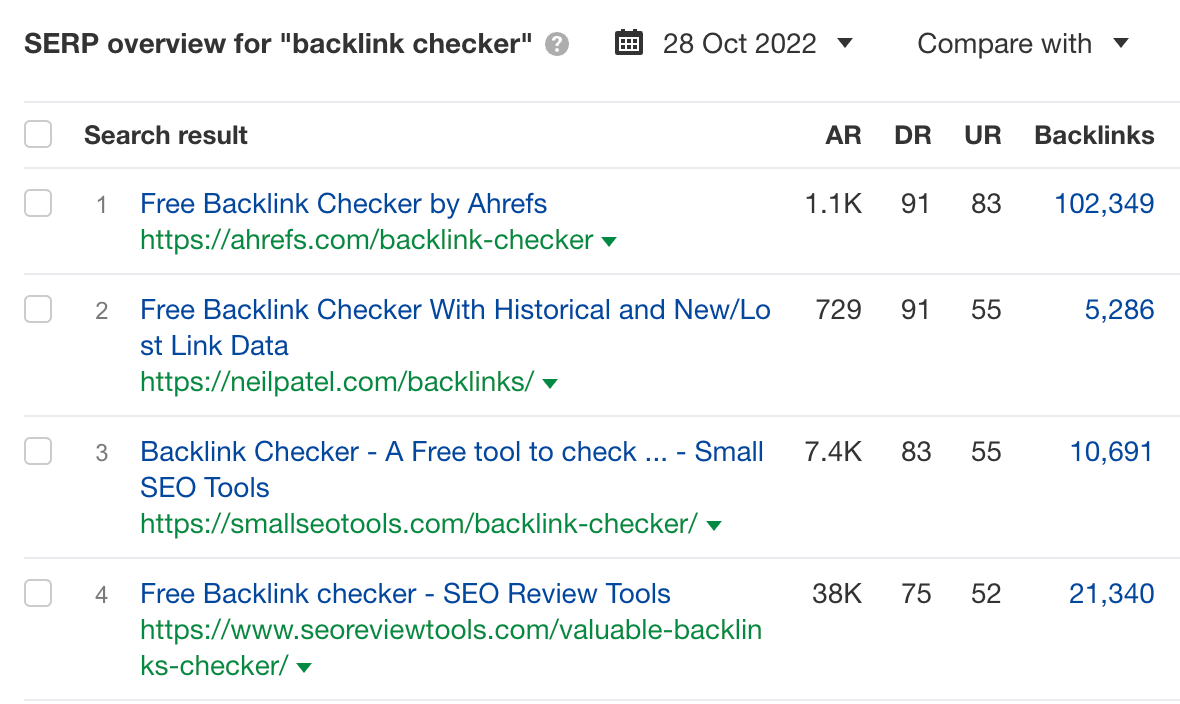Click the 10,691 backlinks count for Small SEO Tools
This screenshot has height=704, width=1180.
(x=1111, y=451)
